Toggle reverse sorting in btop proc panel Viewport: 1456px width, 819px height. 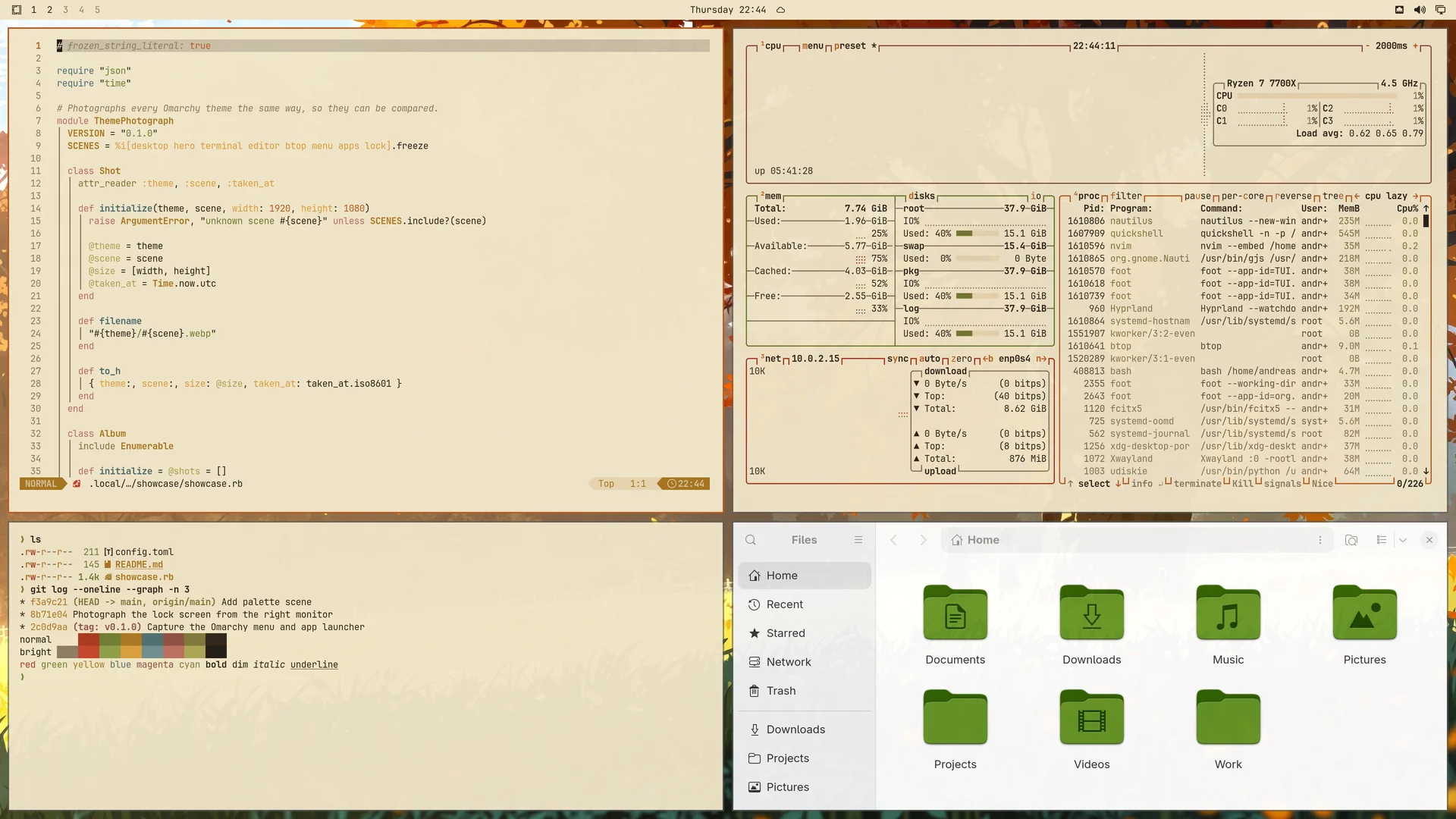pos(1293,196)
